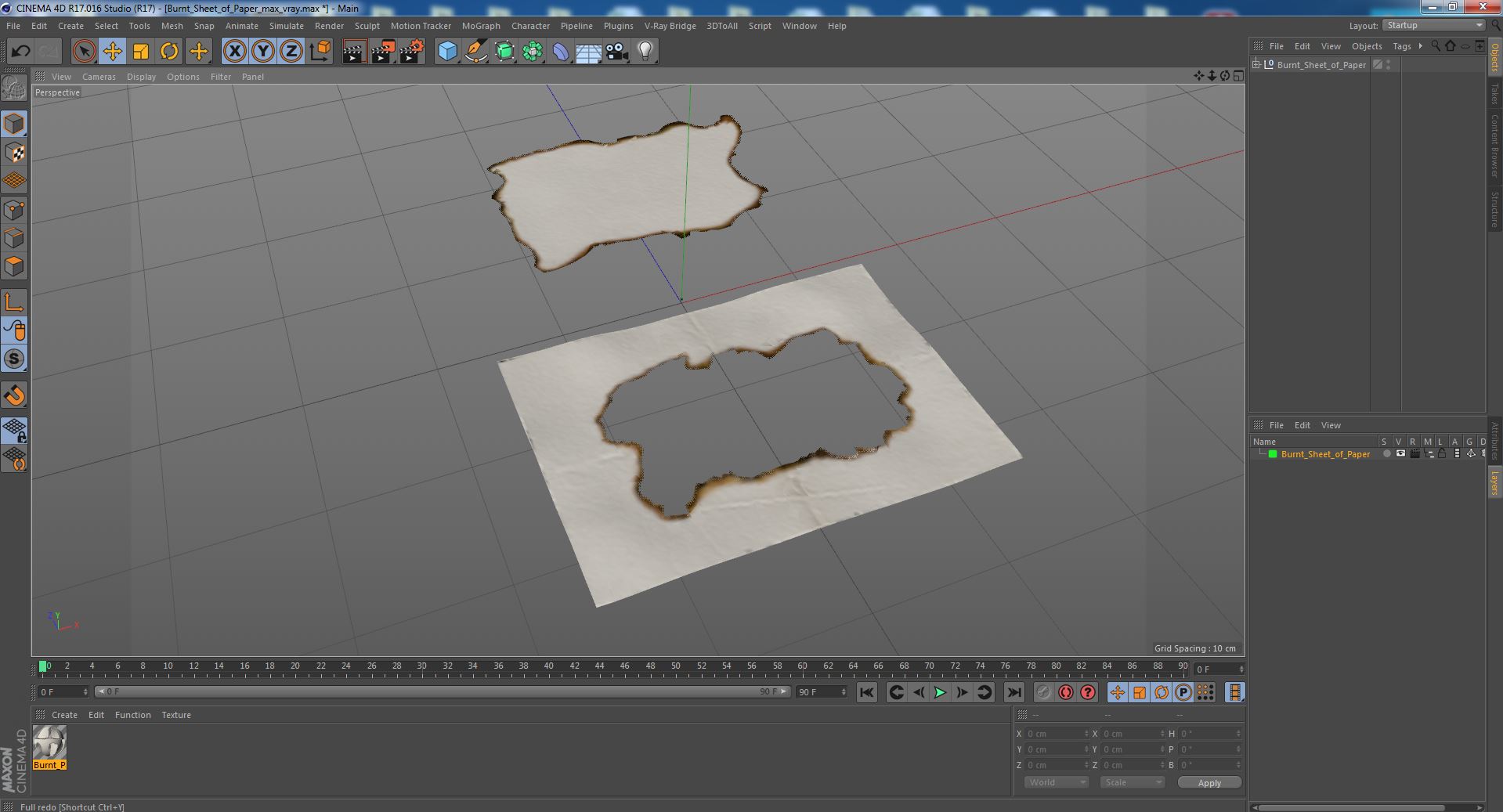Toggle the Burnt_Sheet_of_Paper layer visibility eye
Screen dimensions: 1503x812
point(1400,454)
